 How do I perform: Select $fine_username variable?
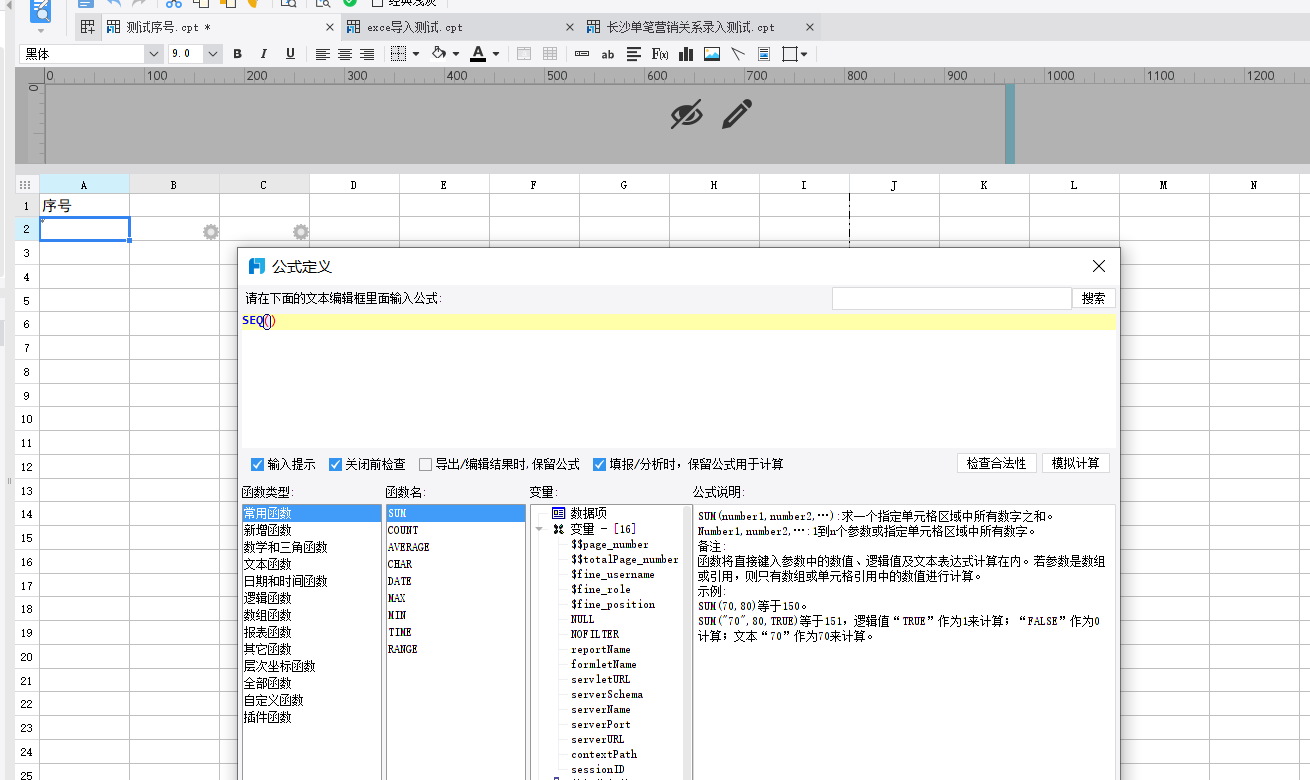(x=612, y=574)
